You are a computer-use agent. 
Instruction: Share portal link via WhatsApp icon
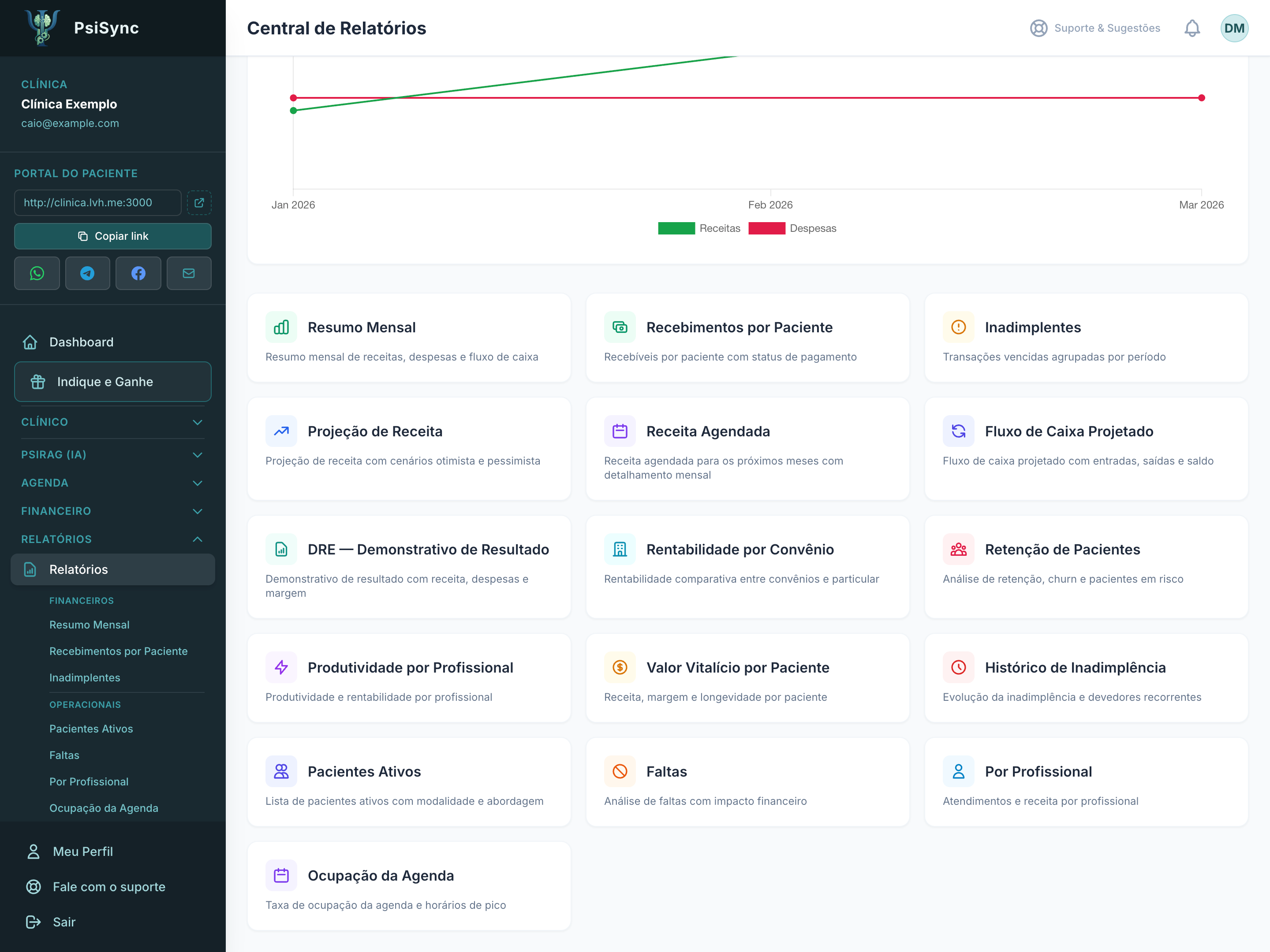tap(37, 273)
